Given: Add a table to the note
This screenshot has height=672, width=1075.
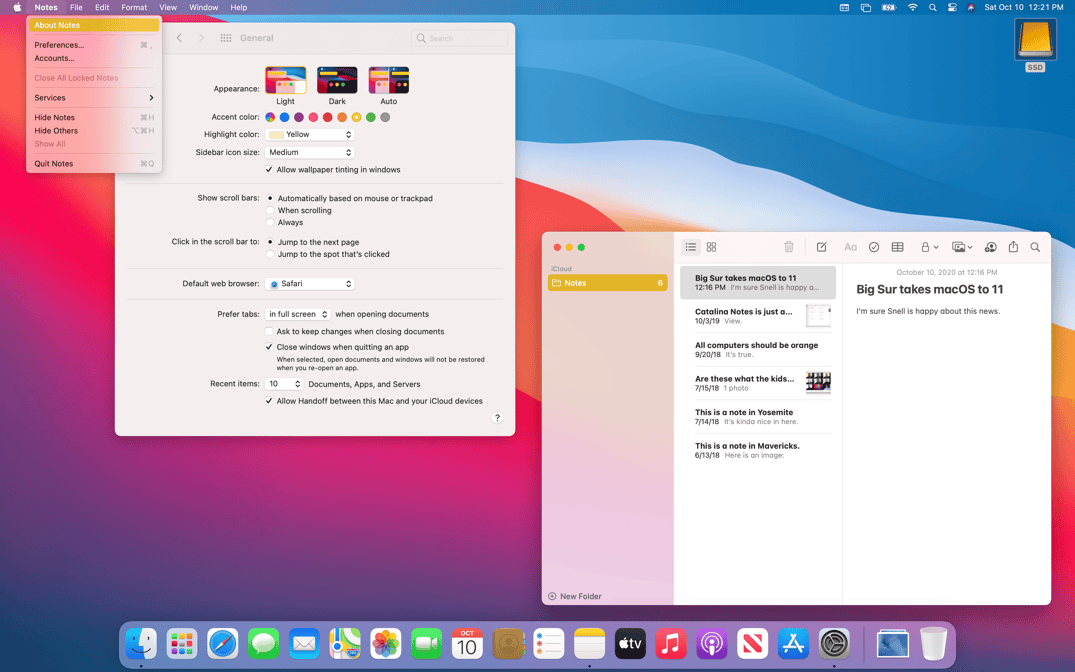Looking at the screenshot, I should pyautogui.click(x=897, y=247).
